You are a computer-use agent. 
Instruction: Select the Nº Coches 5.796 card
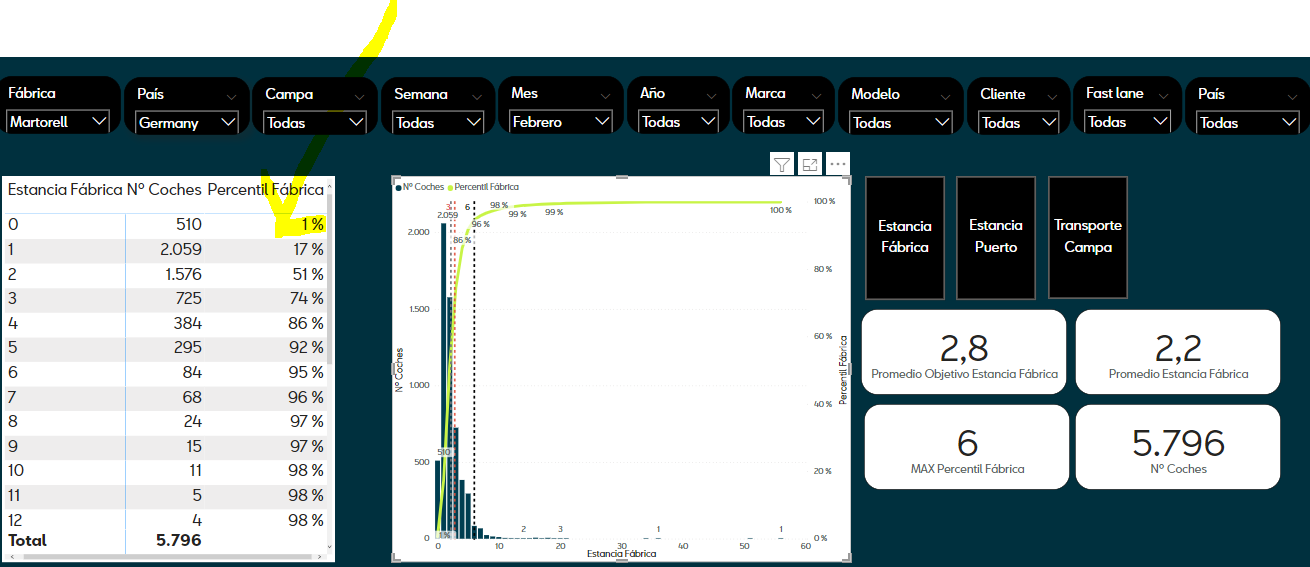1178,447
